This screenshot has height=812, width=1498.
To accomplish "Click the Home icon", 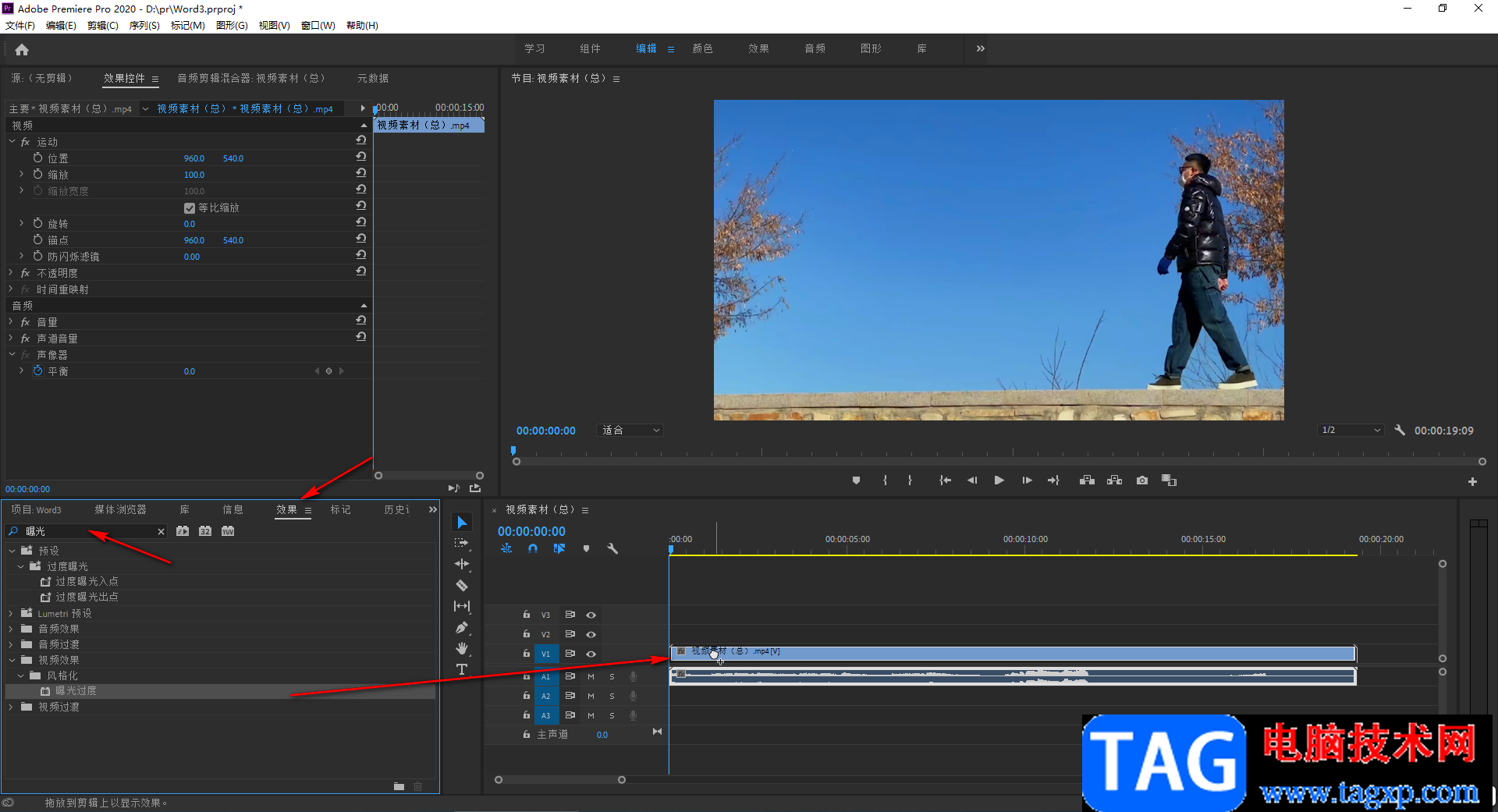I will (22, 50).
